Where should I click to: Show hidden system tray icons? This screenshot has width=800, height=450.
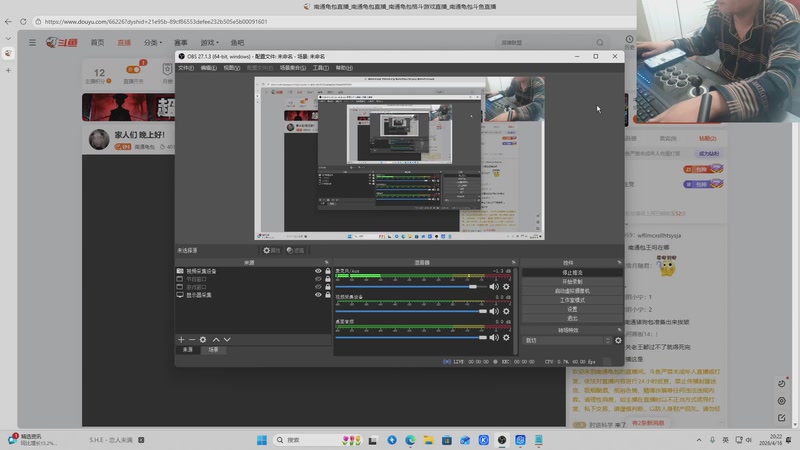[698, 440]
